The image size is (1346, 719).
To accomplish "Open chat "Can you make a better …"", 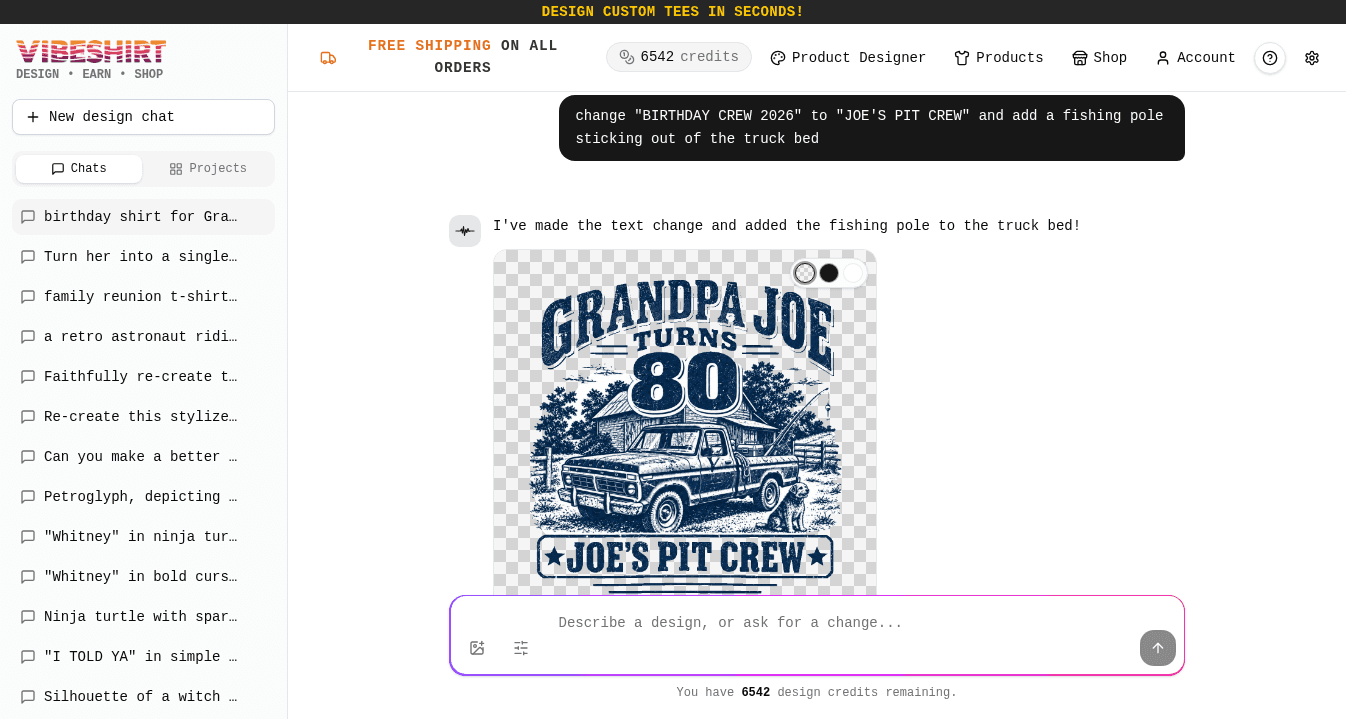I will pyautogui.click(x=143, y=457).
